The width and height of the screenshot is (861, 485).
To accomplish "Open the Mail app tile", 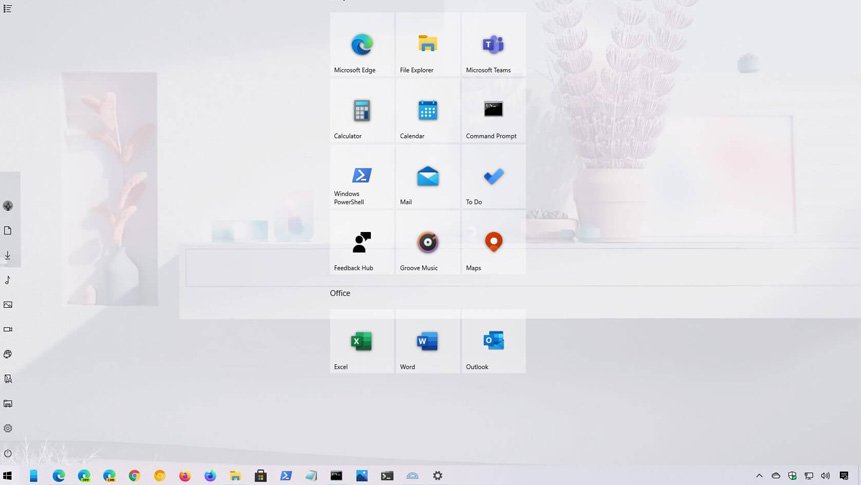I will point(428,177).
